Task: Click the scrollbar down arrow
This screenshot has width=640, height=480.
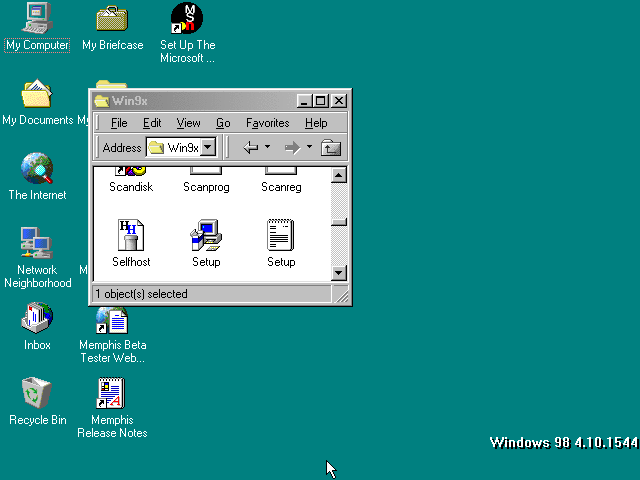Action: (x=339, y=273)
